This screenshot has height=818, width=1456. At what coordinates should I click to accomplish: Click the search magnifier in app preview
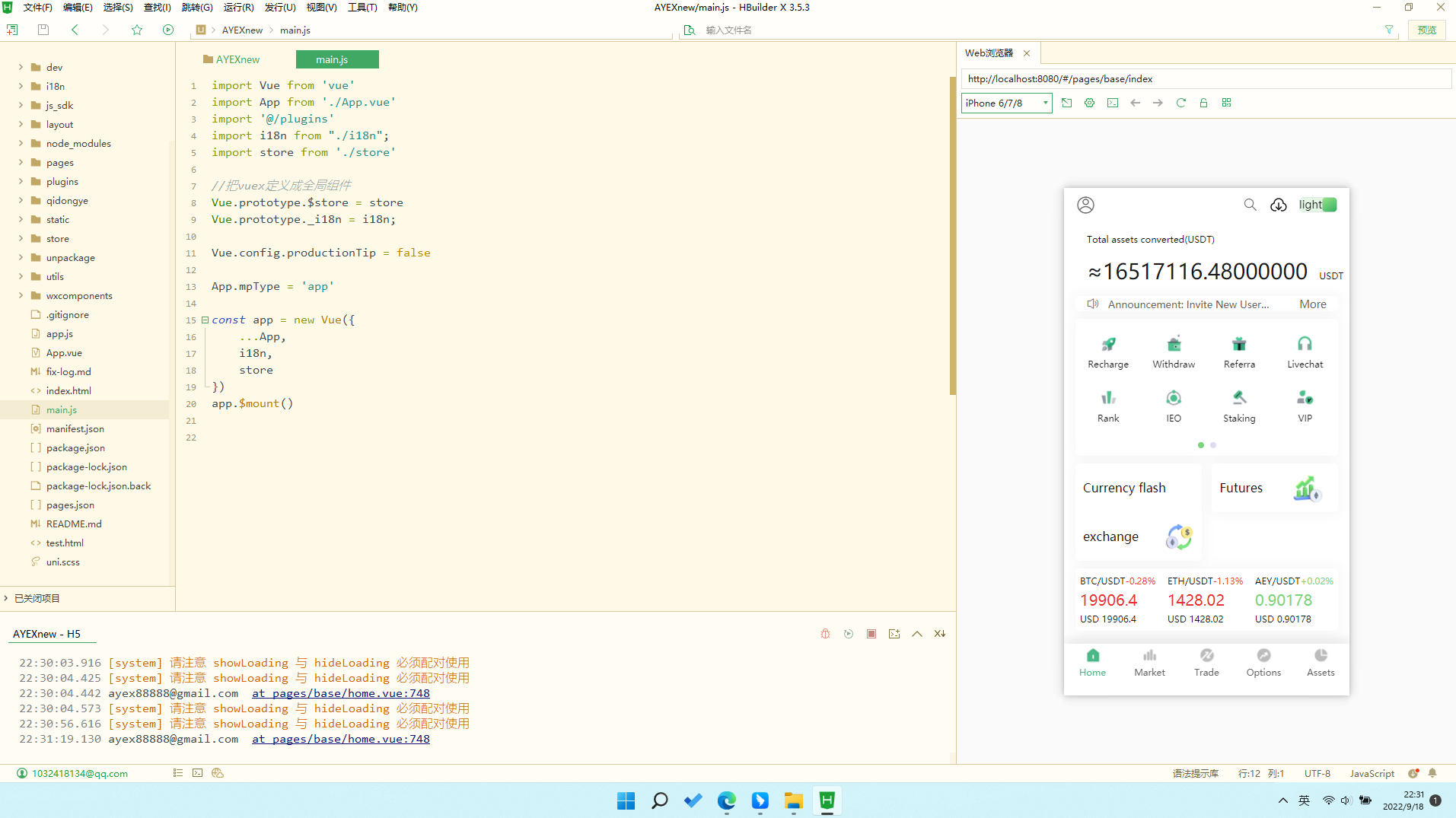click(1250, 205)
